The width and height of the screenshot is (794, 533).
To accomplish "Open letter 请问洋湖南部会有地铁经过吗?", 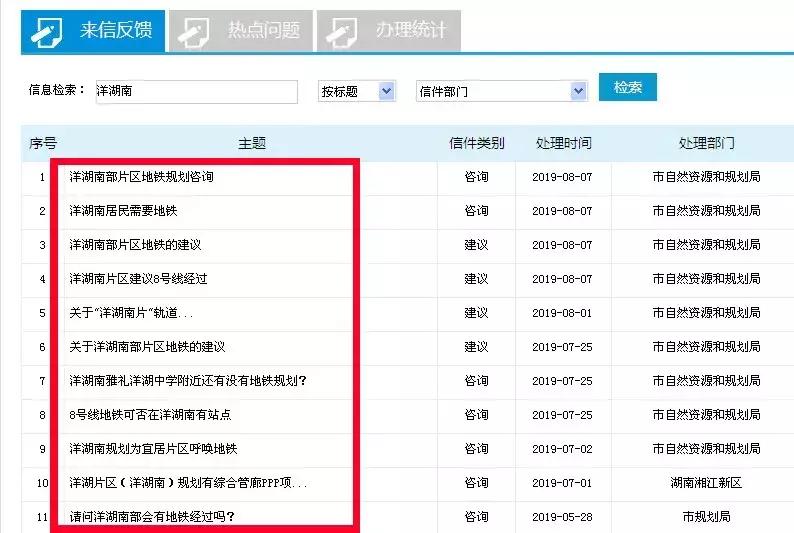I will tap(152, 516).
